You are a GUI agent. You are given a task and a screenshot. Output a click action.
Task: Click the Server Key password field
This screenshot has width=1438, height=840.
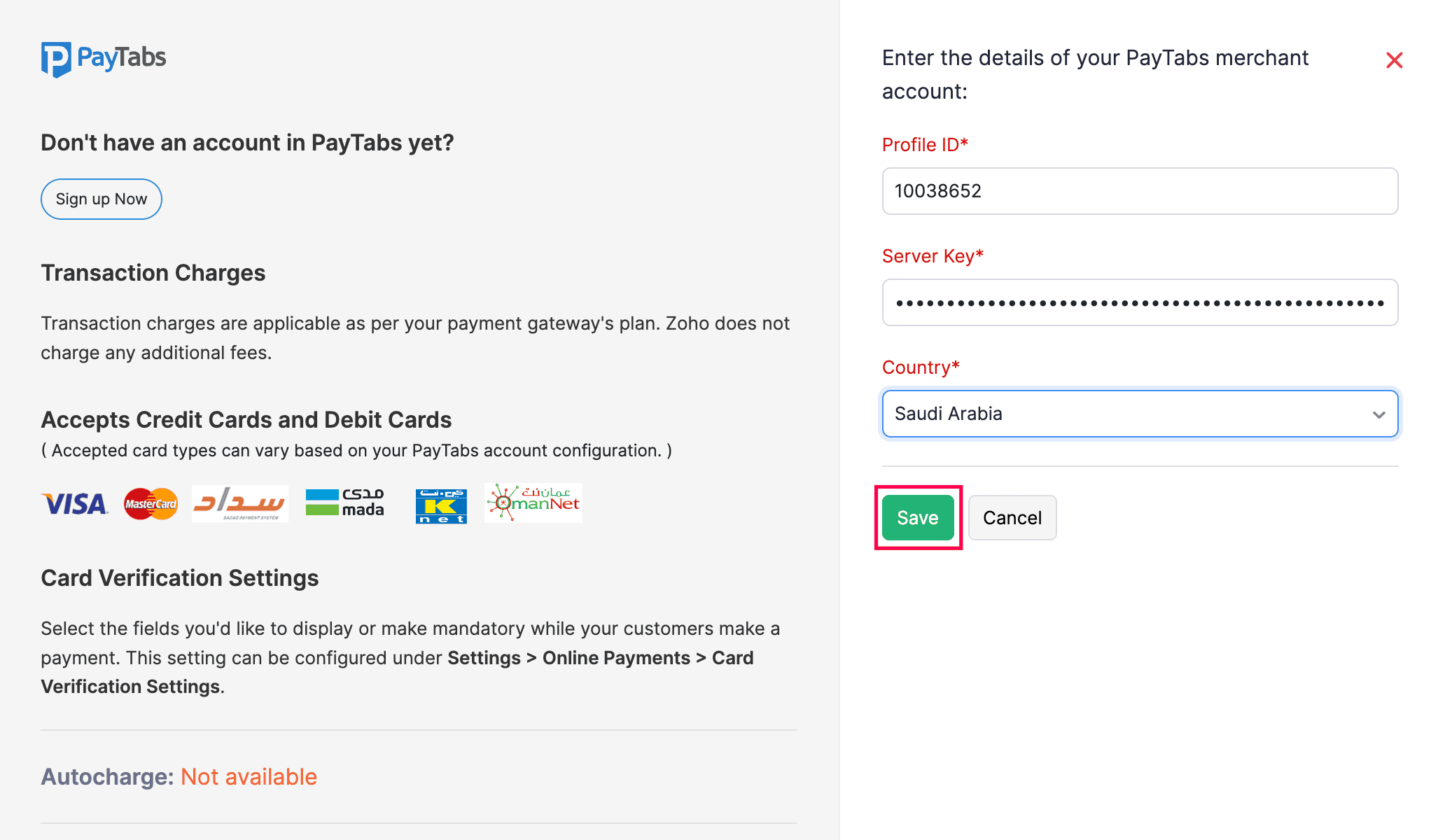click(1139, 302)
